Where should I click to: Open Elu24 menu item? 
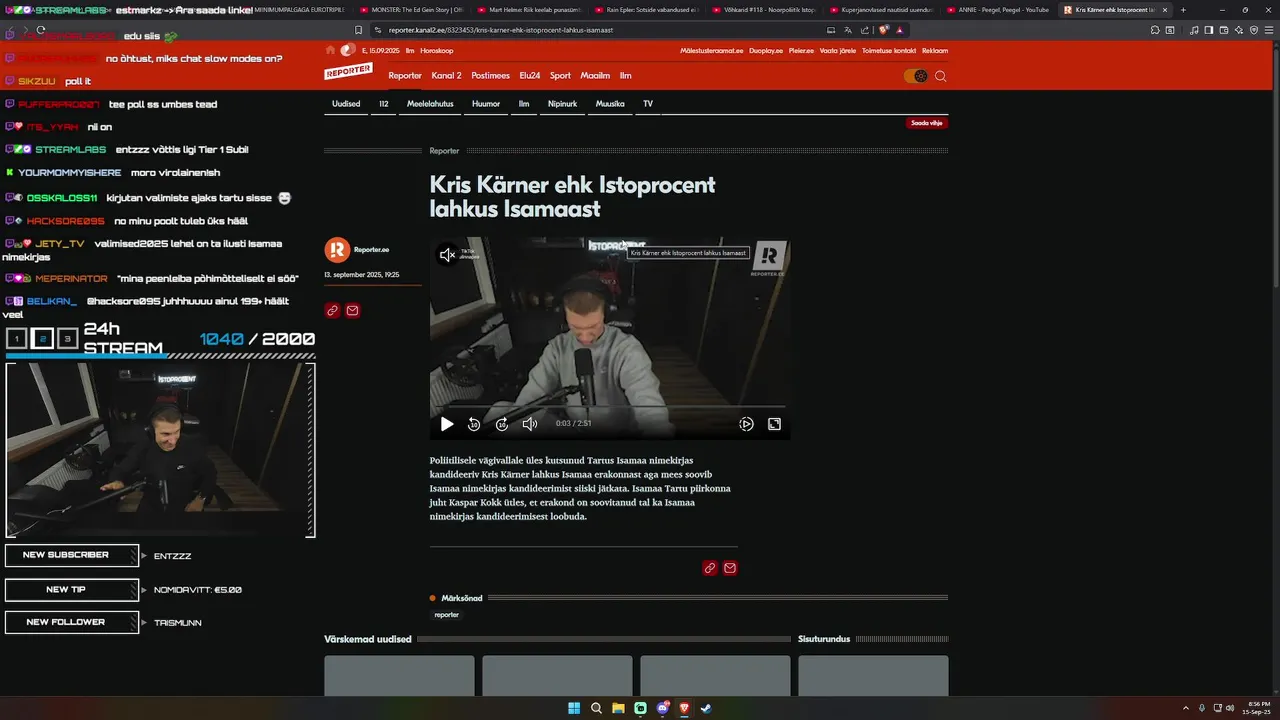[530, 76]
